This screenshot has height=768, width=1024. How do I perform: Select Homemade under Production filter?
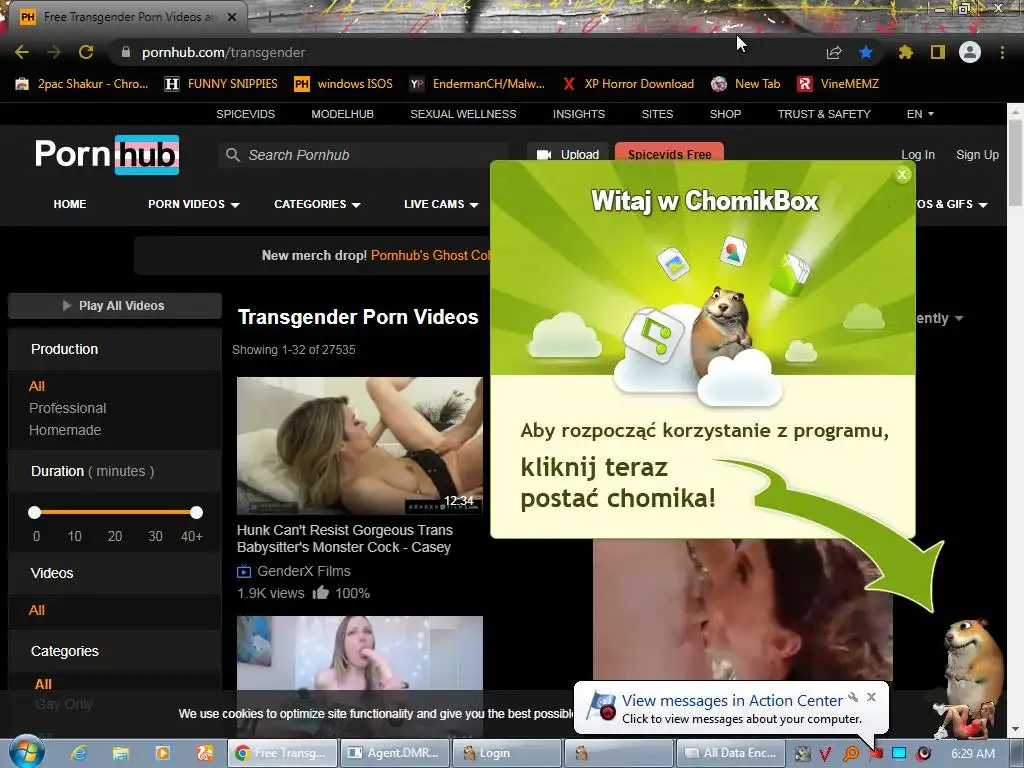click(65, 430)
